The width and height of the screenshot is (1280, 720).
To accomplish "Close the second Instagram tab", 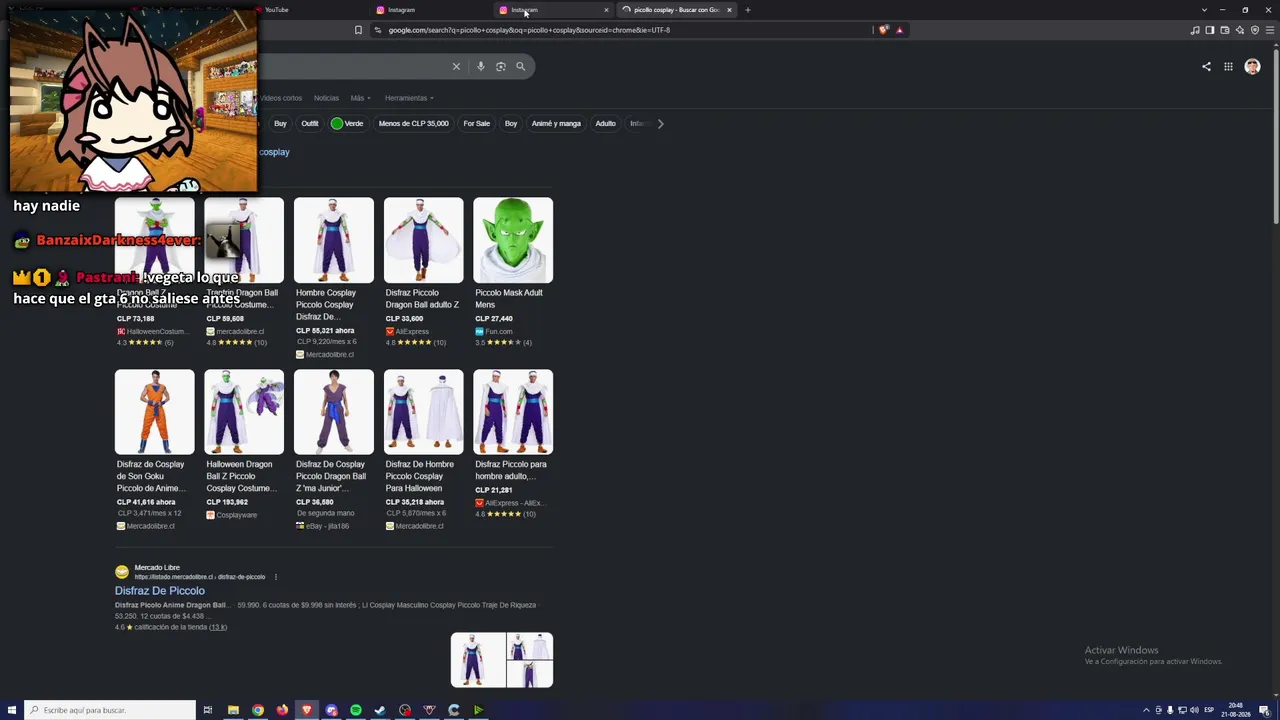I will [606, 10].
